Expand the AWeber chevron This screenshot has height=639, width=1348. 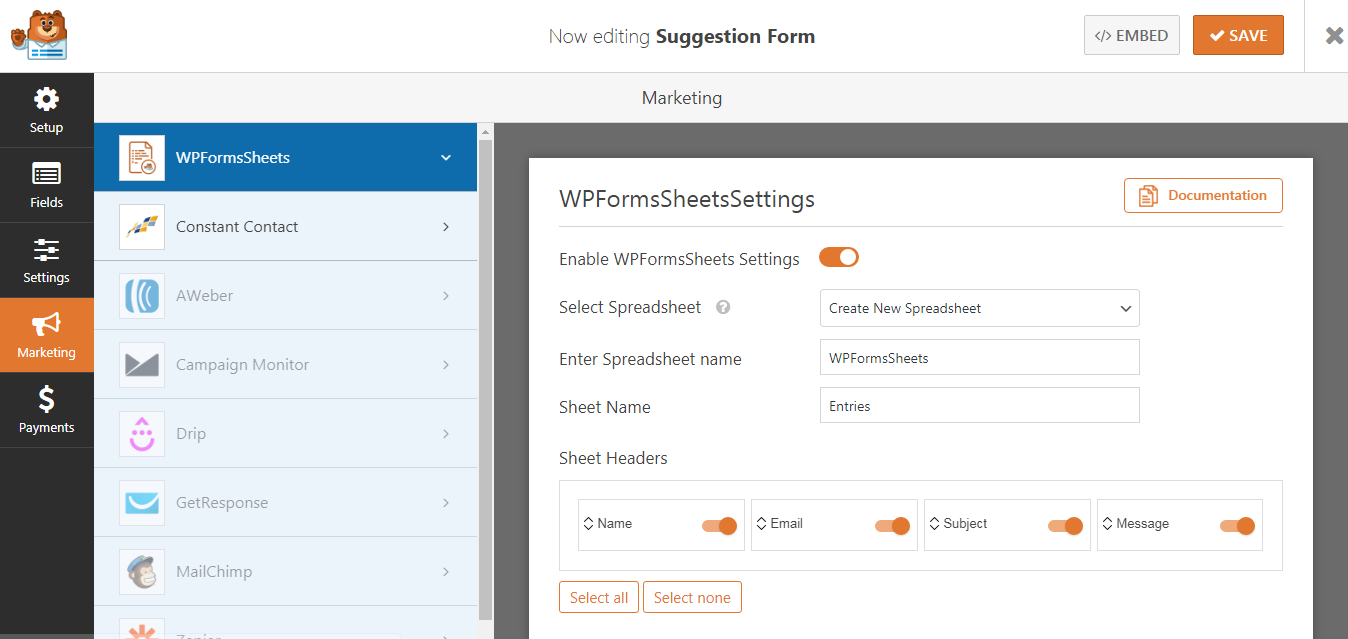[x=446, y=296]
